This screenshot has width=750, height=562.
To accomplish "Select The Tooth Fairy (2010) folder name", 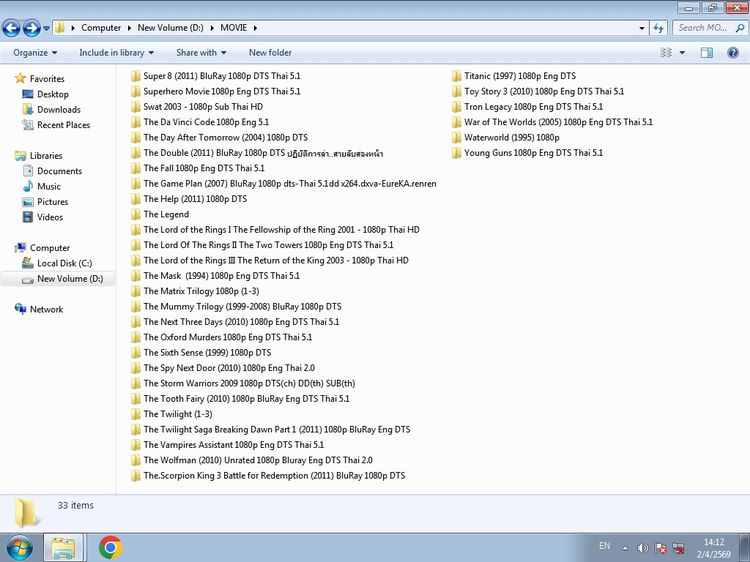I will pos(246,398).
